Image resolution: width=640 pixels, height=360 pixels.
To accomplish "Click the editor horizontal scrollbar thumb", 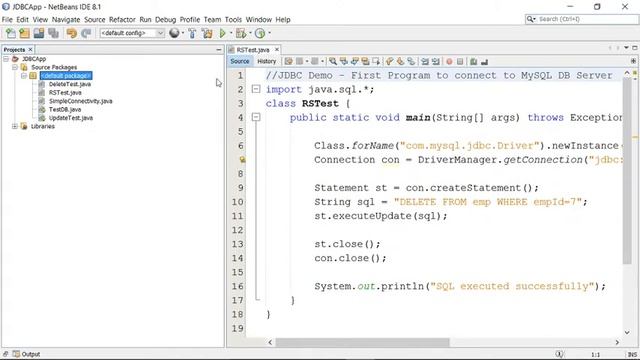I will pyautogui.click(x=362, y=342).
